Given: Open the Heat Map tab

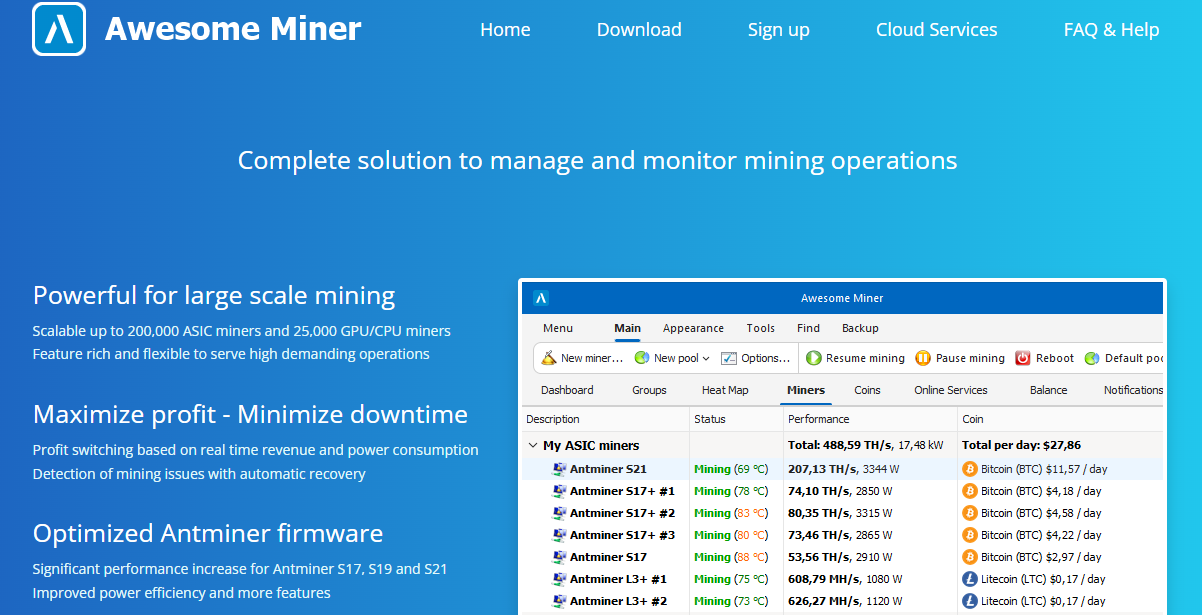Looking at the screenshot, I should click(x=725, y=390).
